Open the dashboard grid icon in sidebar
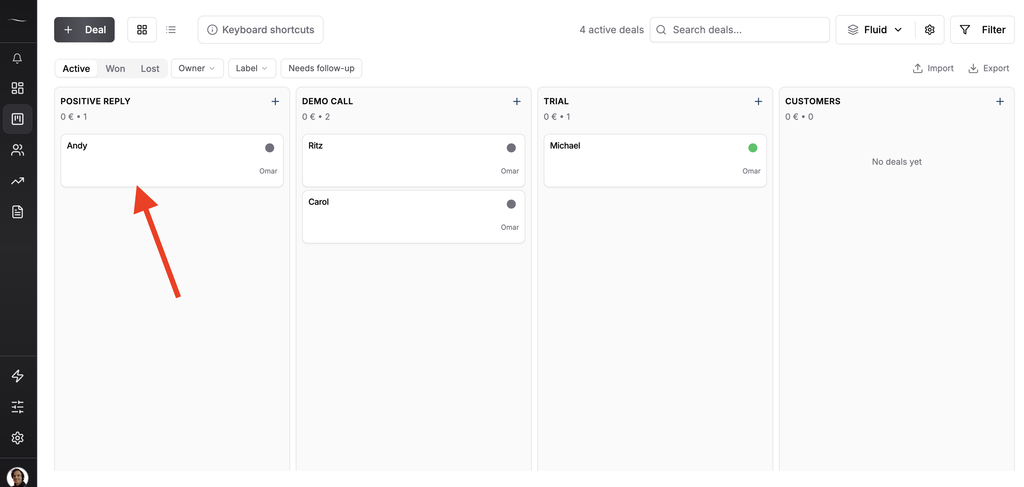Image resolution: width=1024 pixels, height=487 pixels. (18, 88)
